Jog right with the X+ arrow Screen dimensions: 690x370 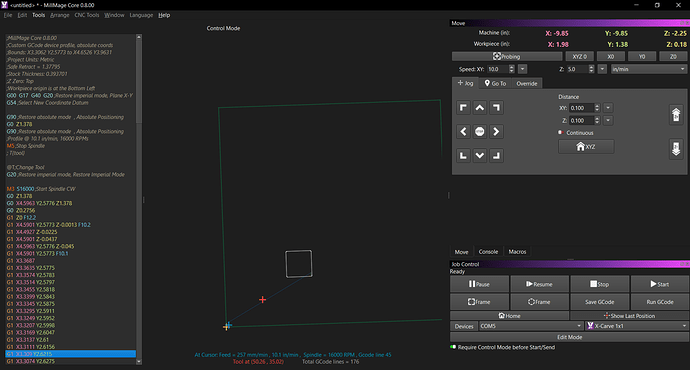[x=496, y=132]
